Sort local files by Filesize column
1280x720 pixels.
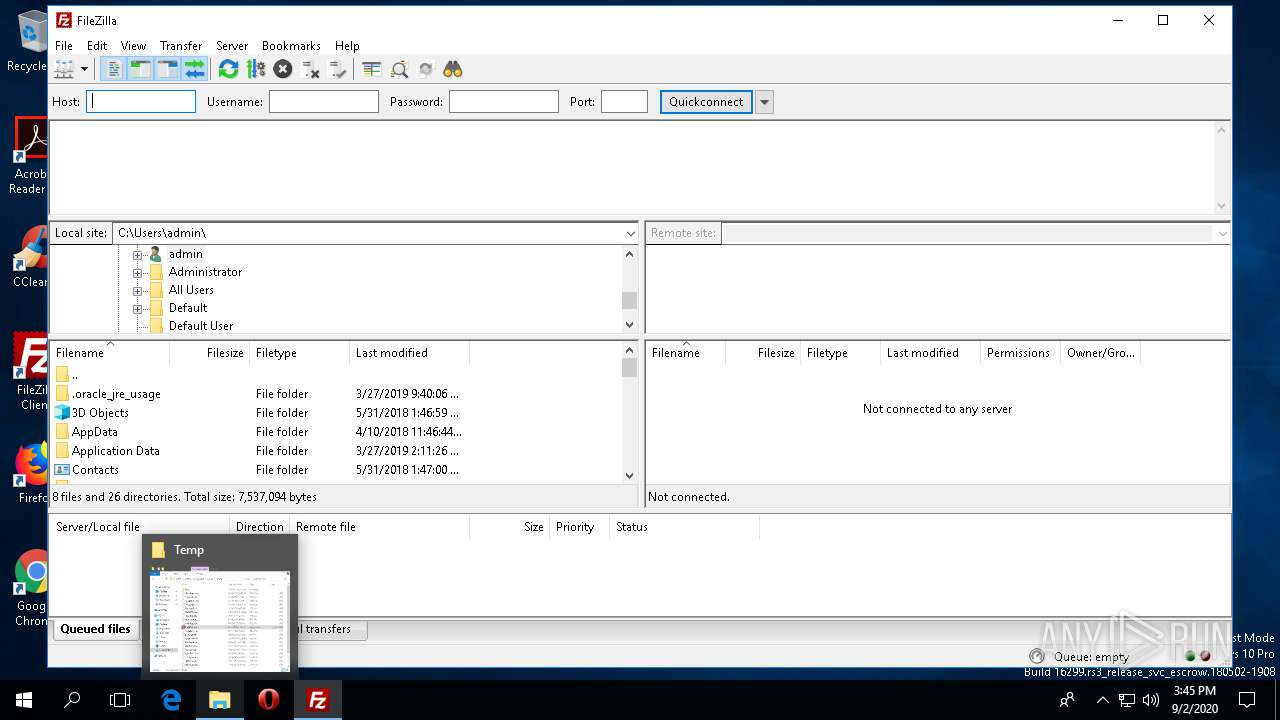210,353
